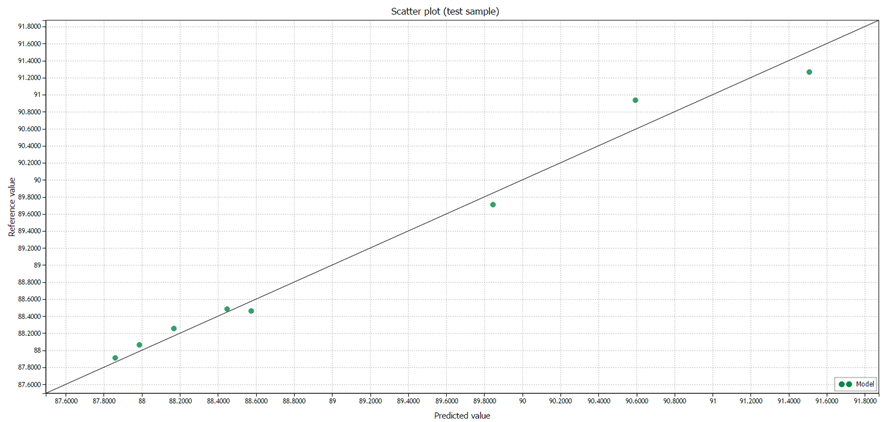Select the Model legend label
Screen dimensions: 885x422
(865, 384)
